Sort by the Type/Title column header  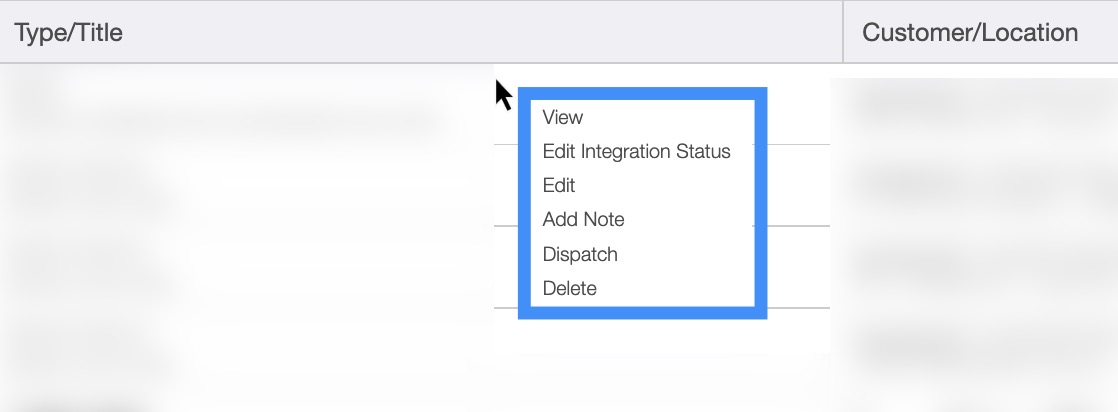[x=68, y=33]
